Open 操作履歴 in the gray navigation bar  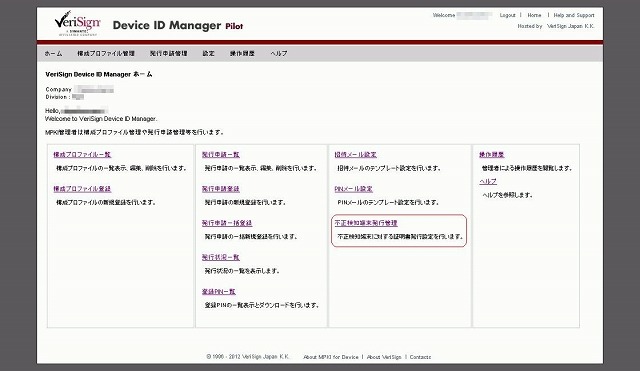point(242,53)
